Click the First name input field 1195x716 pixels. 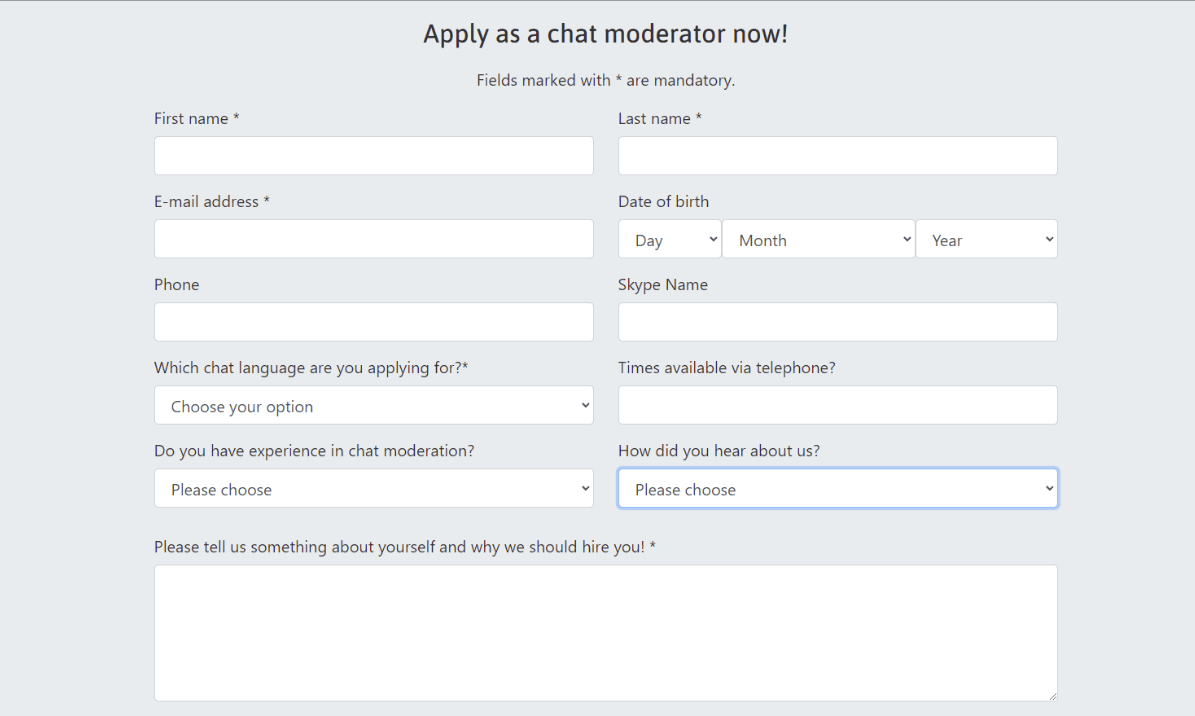pyautogui.click(x=373, y=156)
